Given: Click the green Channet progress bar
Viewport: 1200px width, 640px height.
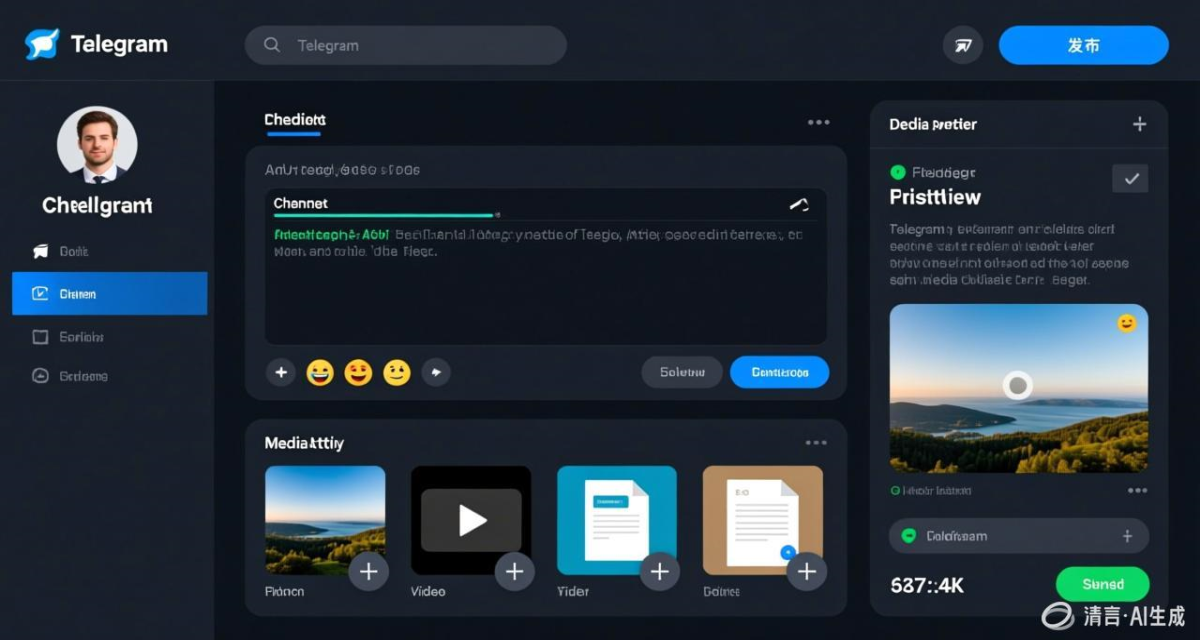Looking at the screenshot, I should [x=384, y=214].
